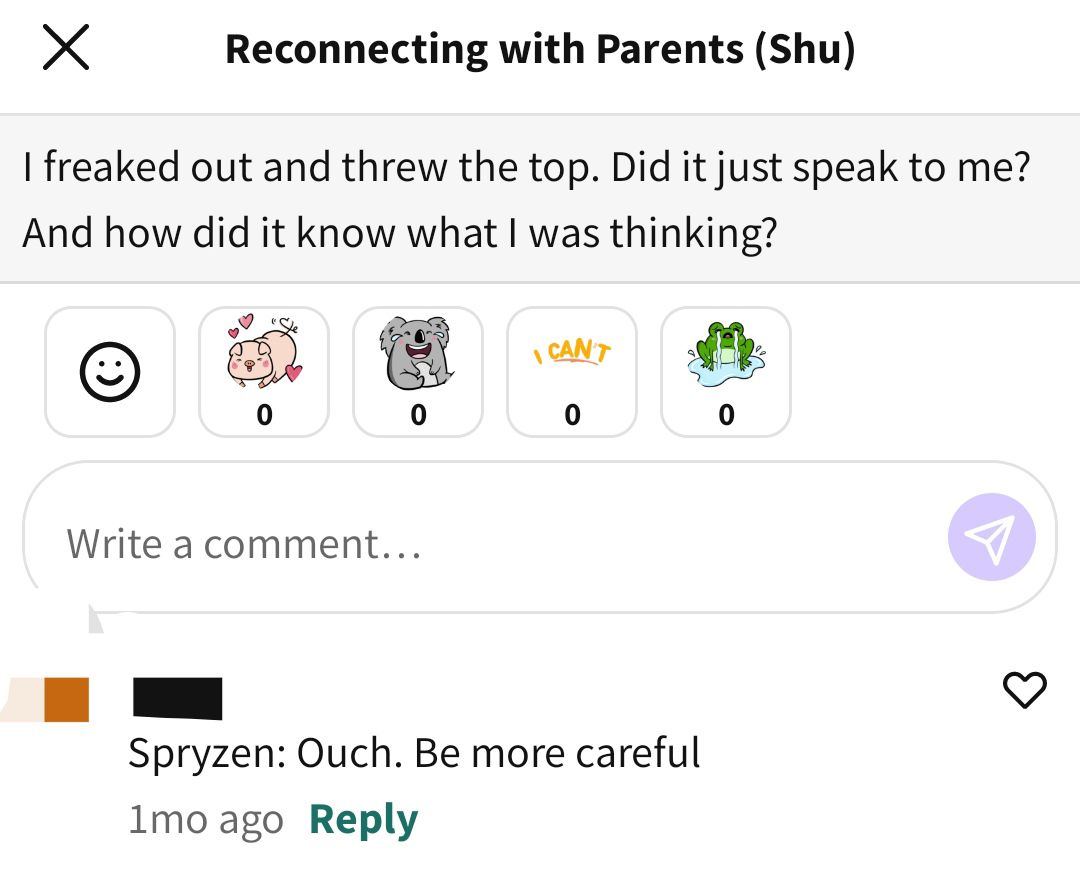React with the "I CAN'T" sticker
This screenshot has width=1080, height=885.
point(572,372)
